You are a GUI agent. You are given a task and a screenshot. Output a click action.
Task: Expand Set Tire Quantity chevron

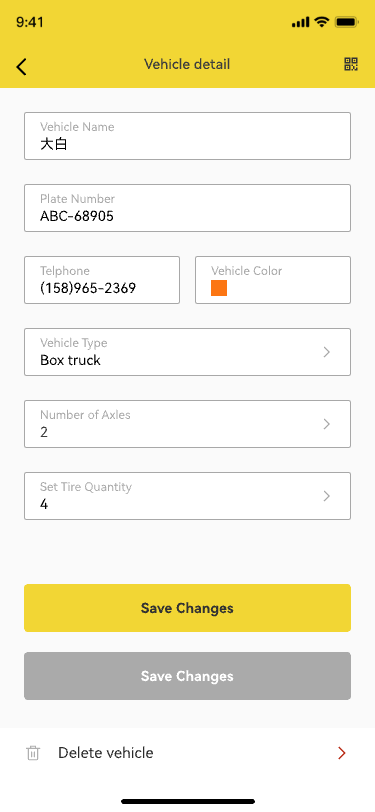click(x=327, y=496)
